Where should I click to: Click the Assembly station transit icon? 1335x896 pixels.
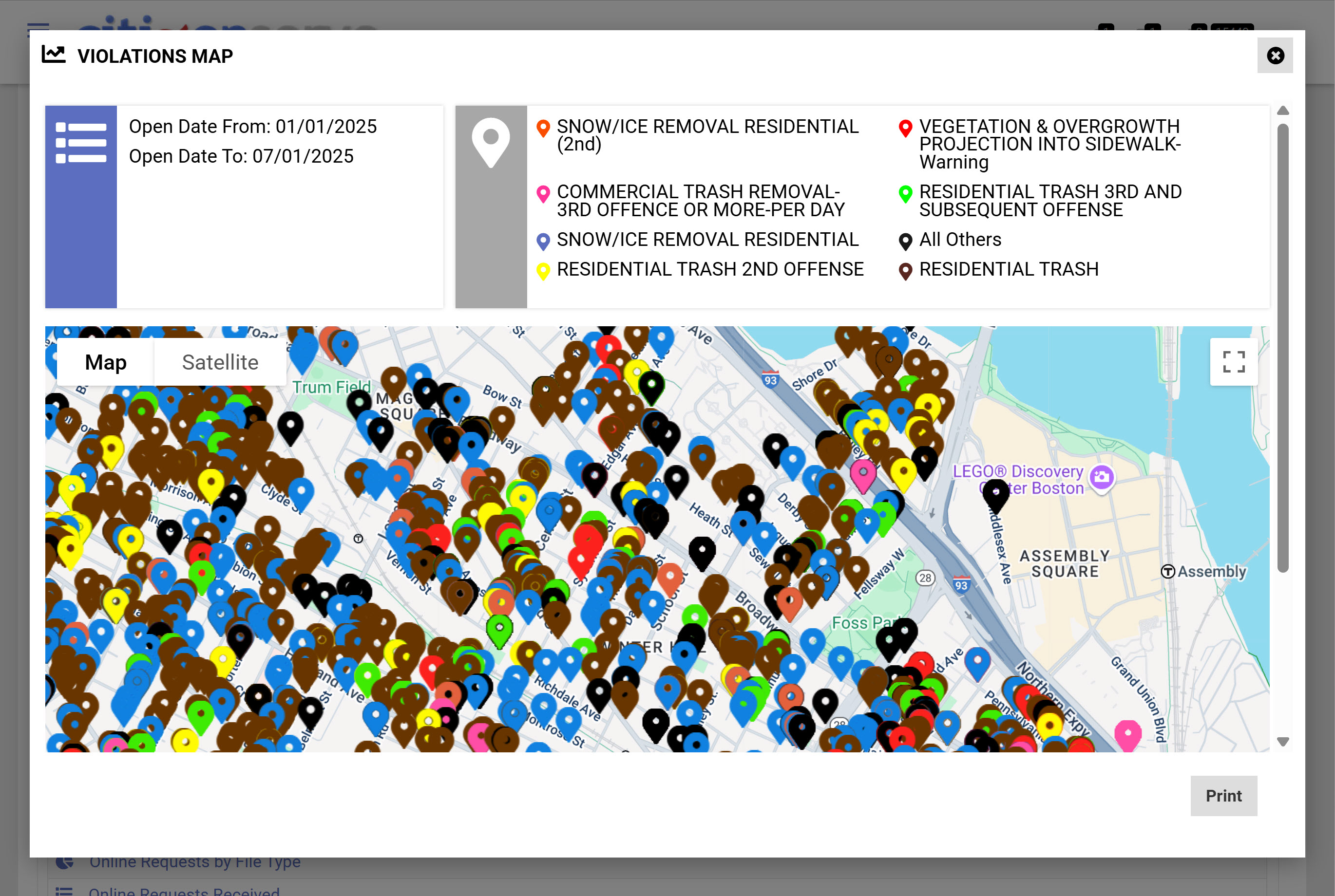(x=1167, y=571)
